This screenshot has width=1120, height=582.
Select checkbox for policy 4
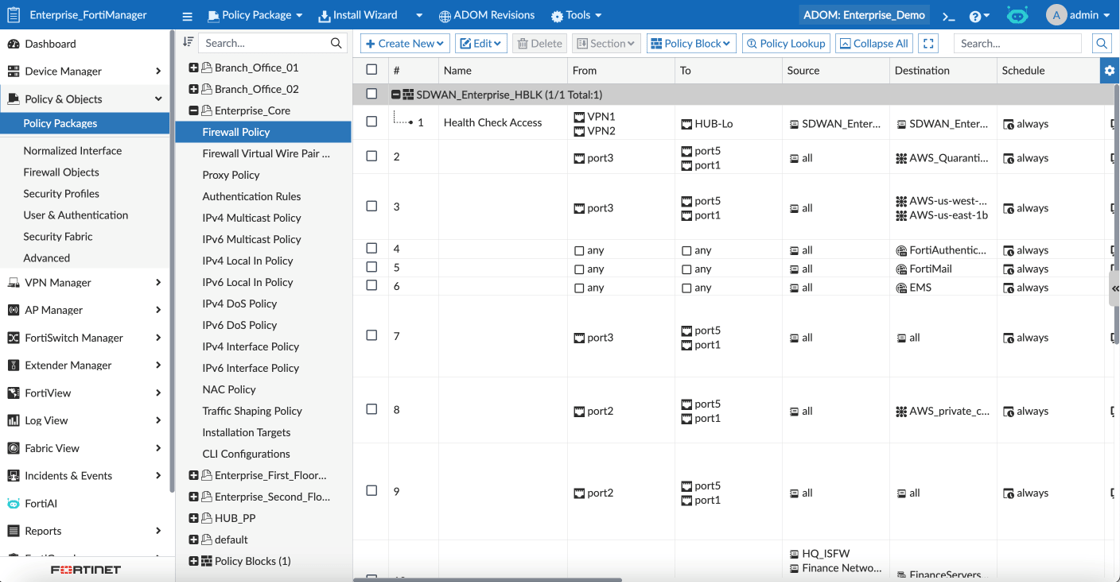(371, 248)
